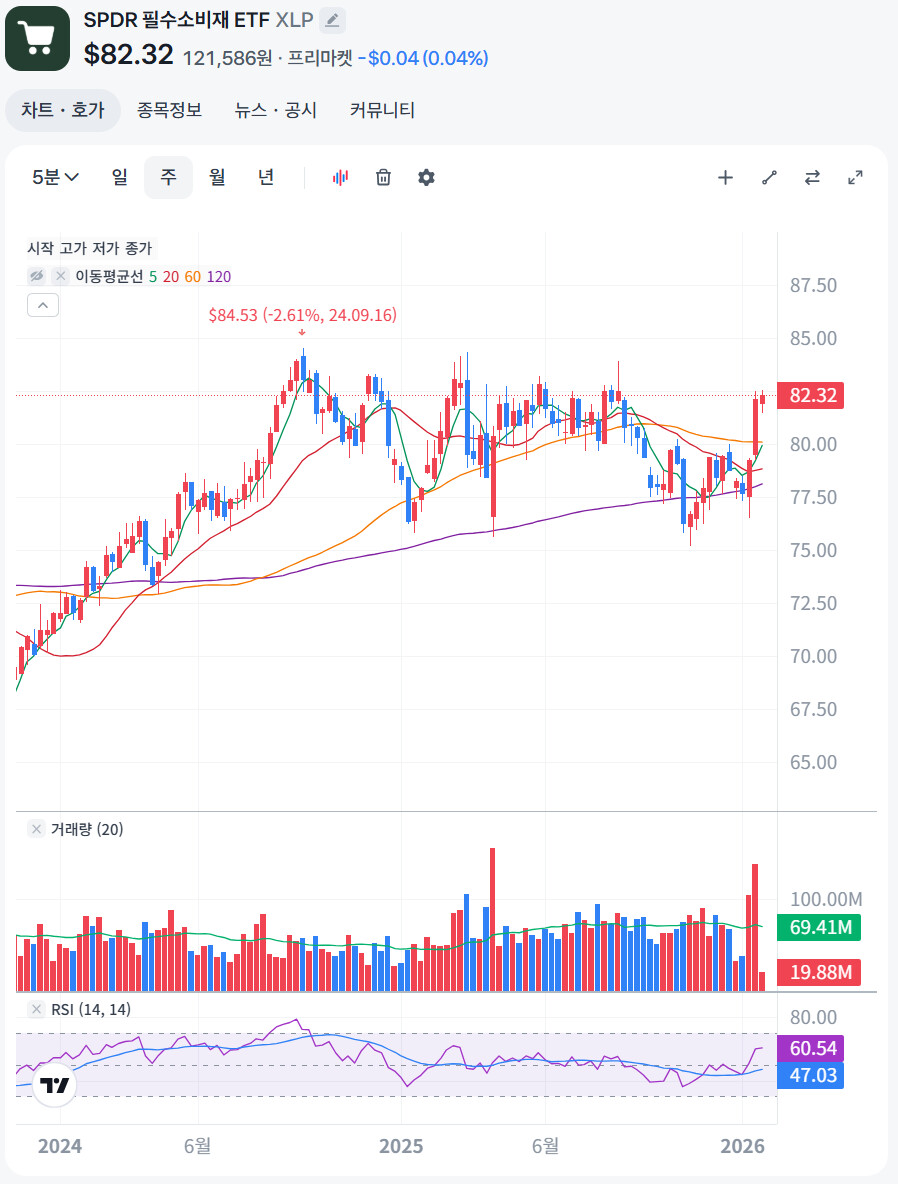
Task: Expand the chart to fullscreen
Action: coord(855,177)
